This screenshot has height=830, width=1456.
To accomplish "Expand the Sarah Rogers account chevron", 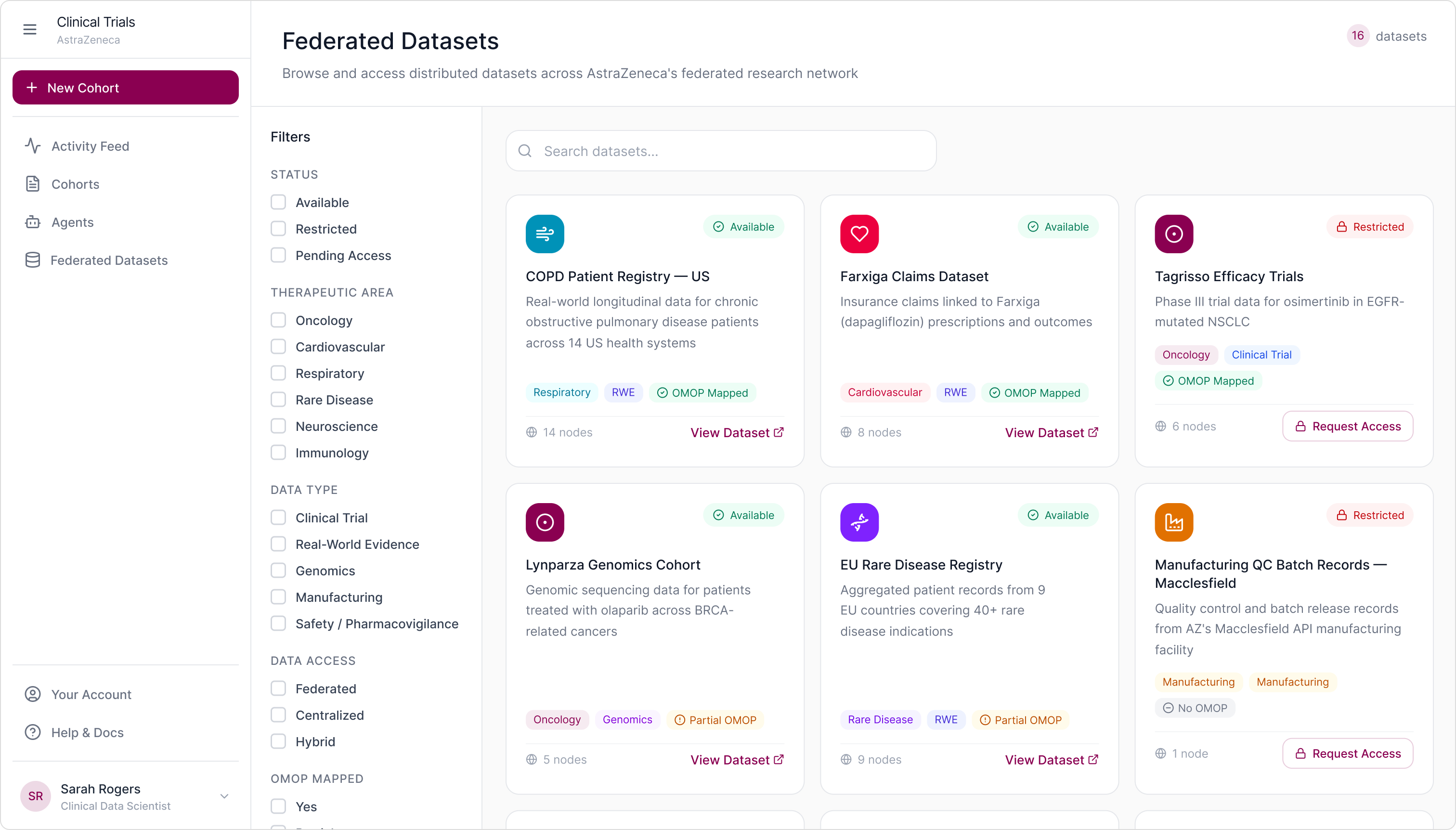I will tap(225, 796).
